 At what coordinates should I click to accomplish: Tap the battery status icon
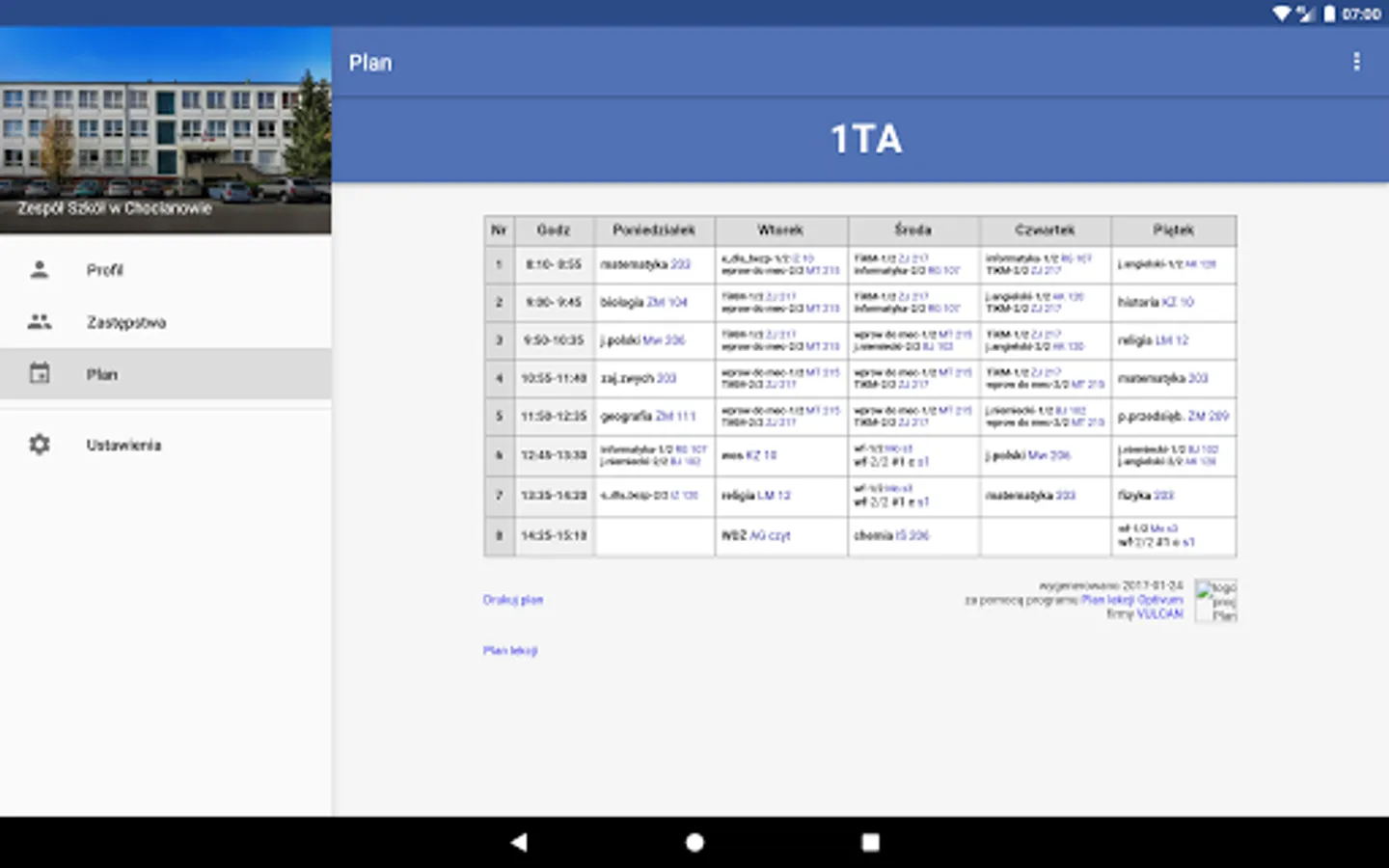point(1329,14)
